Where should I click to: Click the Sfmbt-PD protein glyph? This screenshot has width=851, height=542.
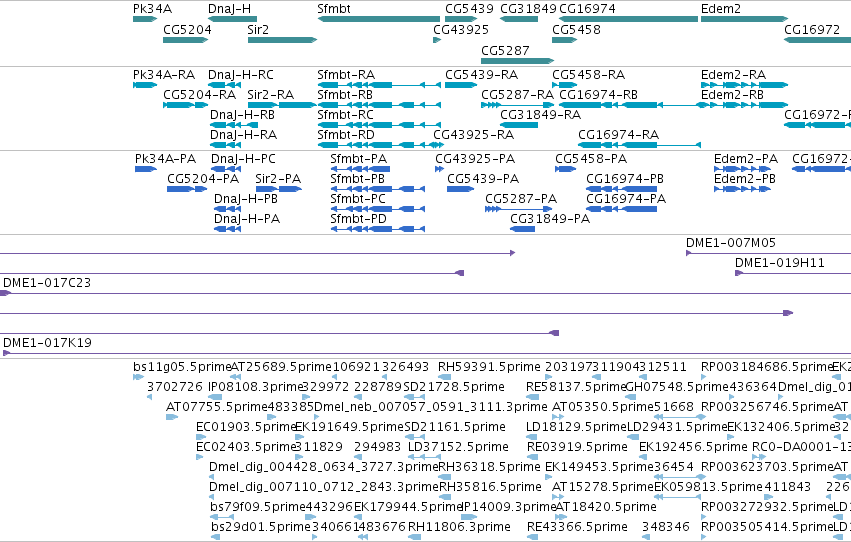[x=378, y=229]
